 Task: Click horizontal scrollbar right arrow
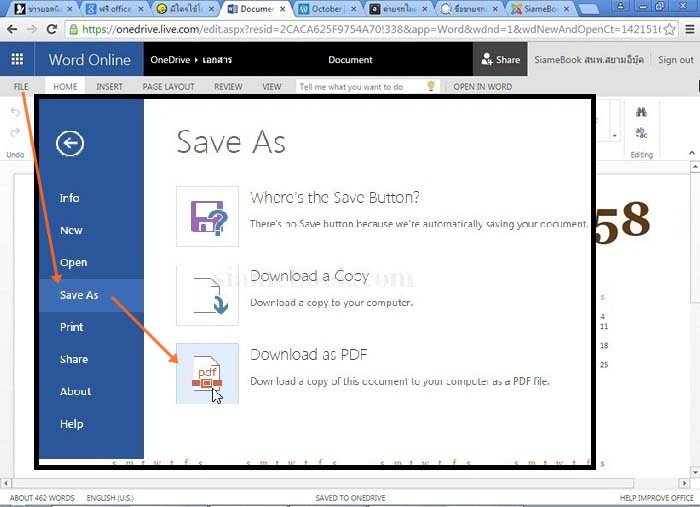(x=684, y=483)
